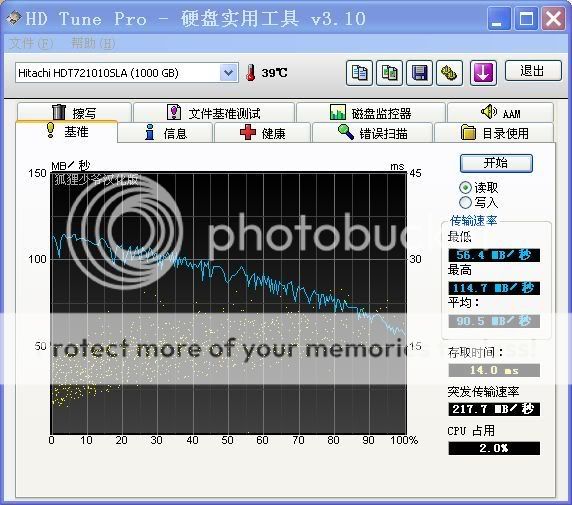This screenshot has width=572, height=505.
Task: Open the AAM tab with speaker icon
Action: click(500, 113)
